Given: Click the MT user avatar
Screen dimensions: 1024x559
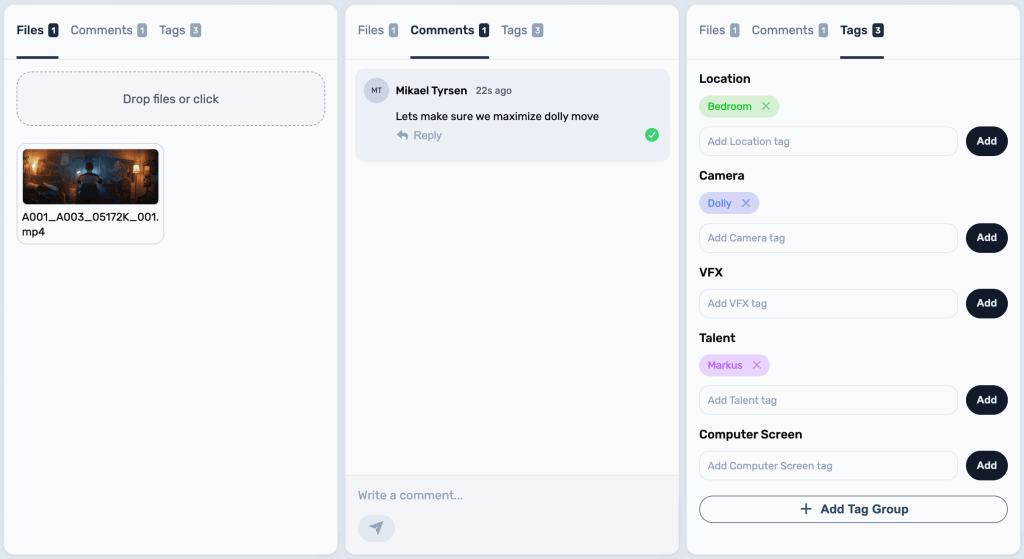Looking at the screenshot, I should click(376, 90).
